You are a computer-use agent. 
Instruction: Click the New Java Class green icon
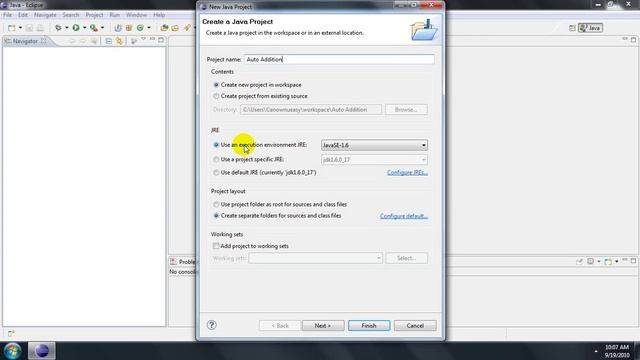pos(140,28)
